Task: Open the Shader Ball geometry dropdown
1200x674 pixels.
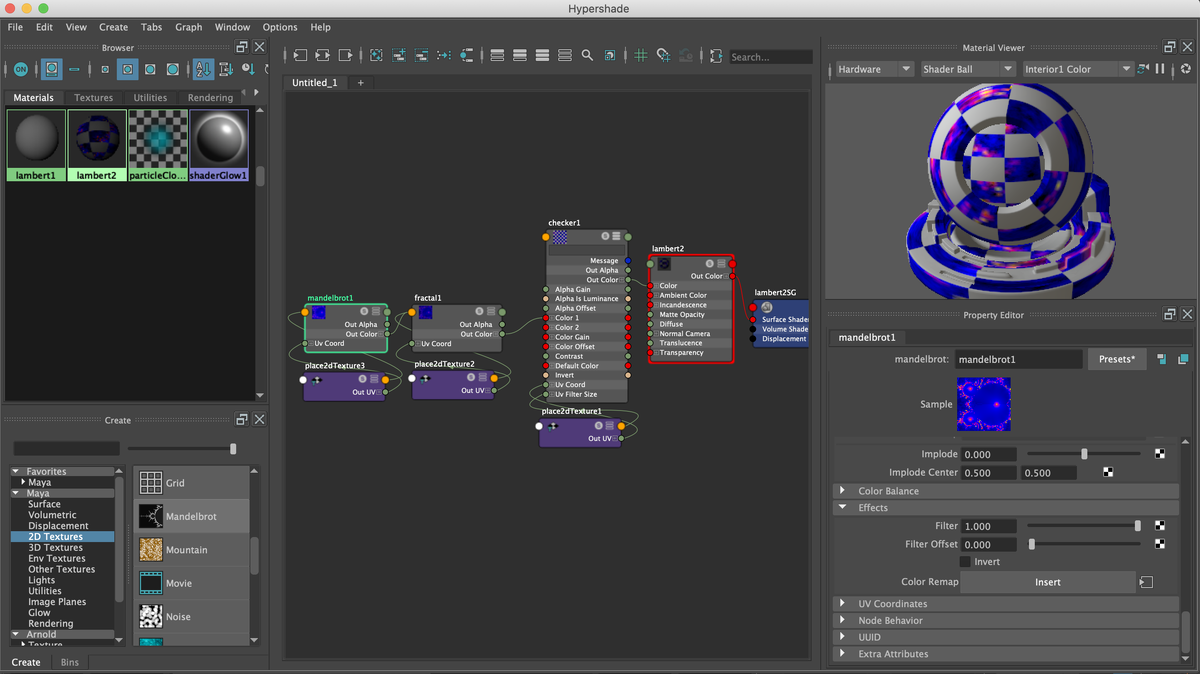Action: coord(966,69)
